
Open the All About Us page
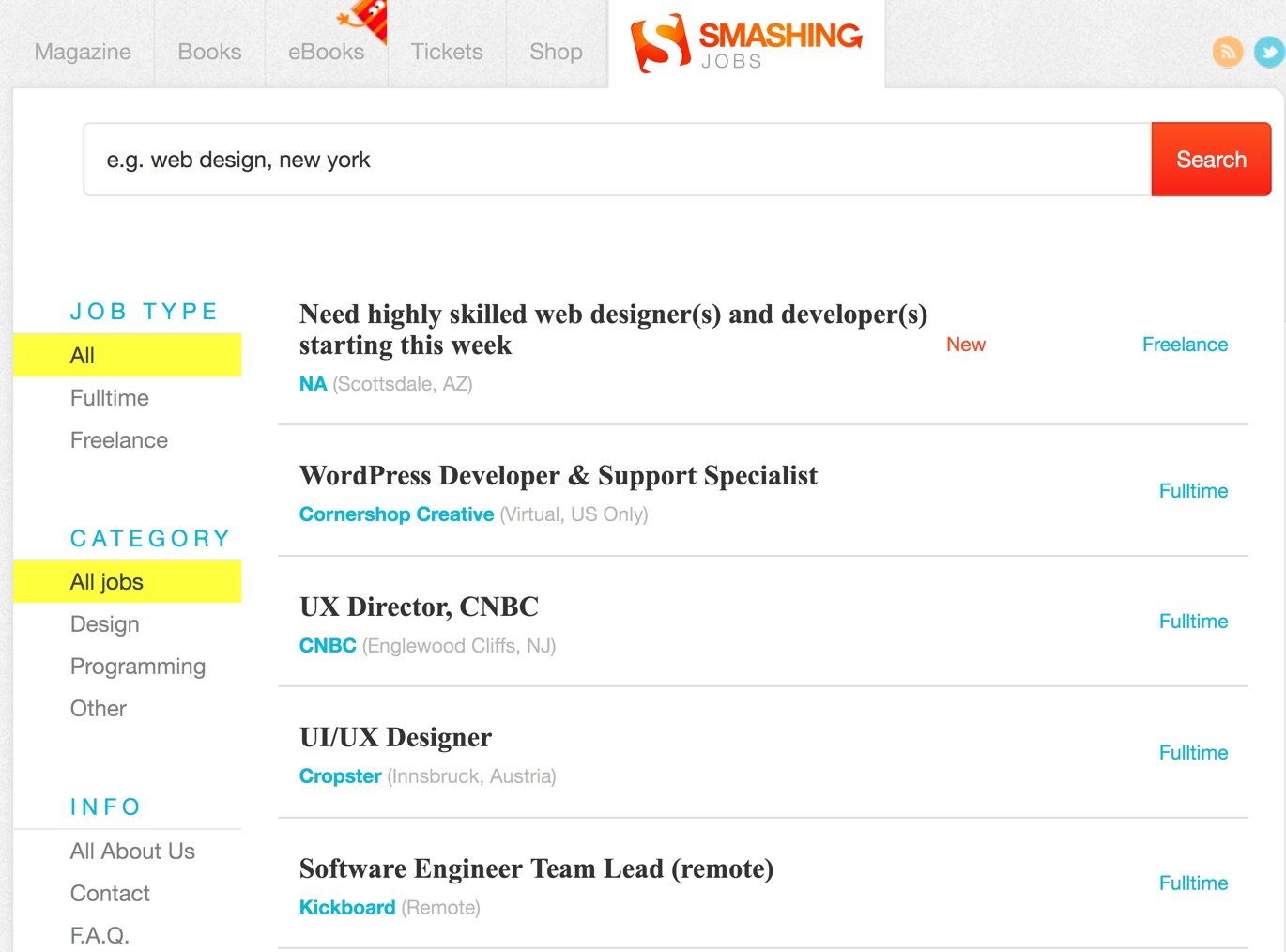pos(132,852)
